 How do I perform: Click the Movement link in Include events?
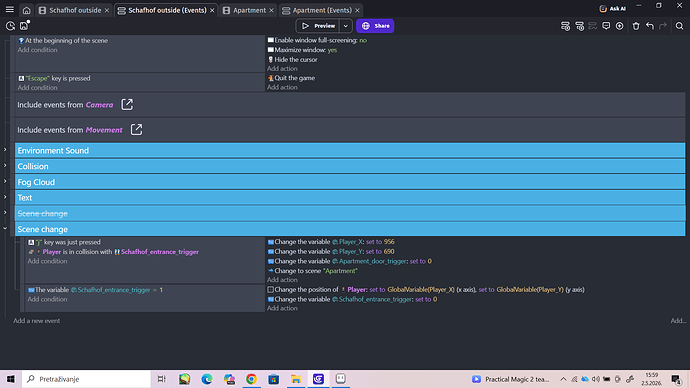pos(104,130)
